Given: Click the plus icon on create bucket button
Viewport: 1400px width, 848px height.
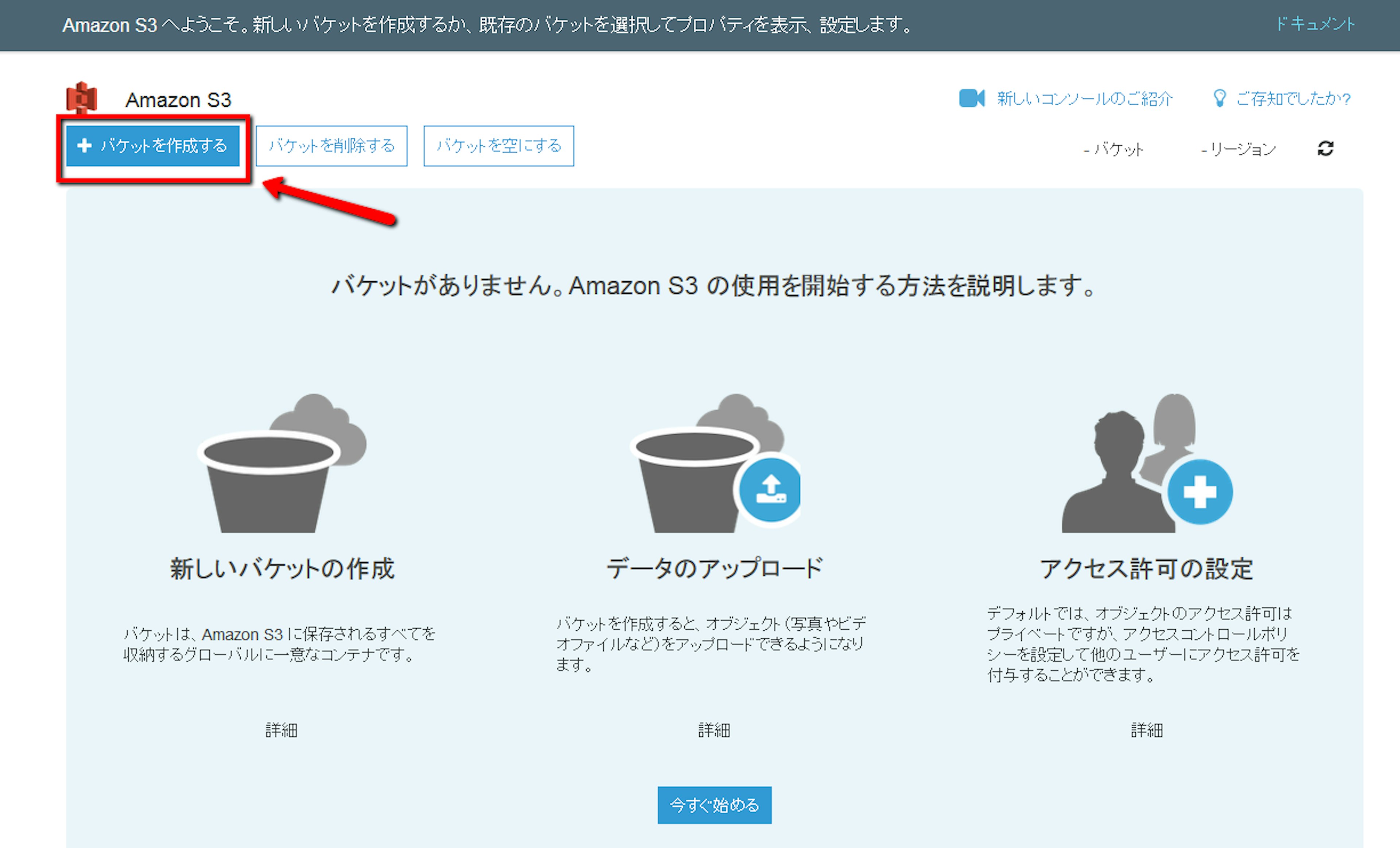Looking at the screenshot, I should point(84,146).
